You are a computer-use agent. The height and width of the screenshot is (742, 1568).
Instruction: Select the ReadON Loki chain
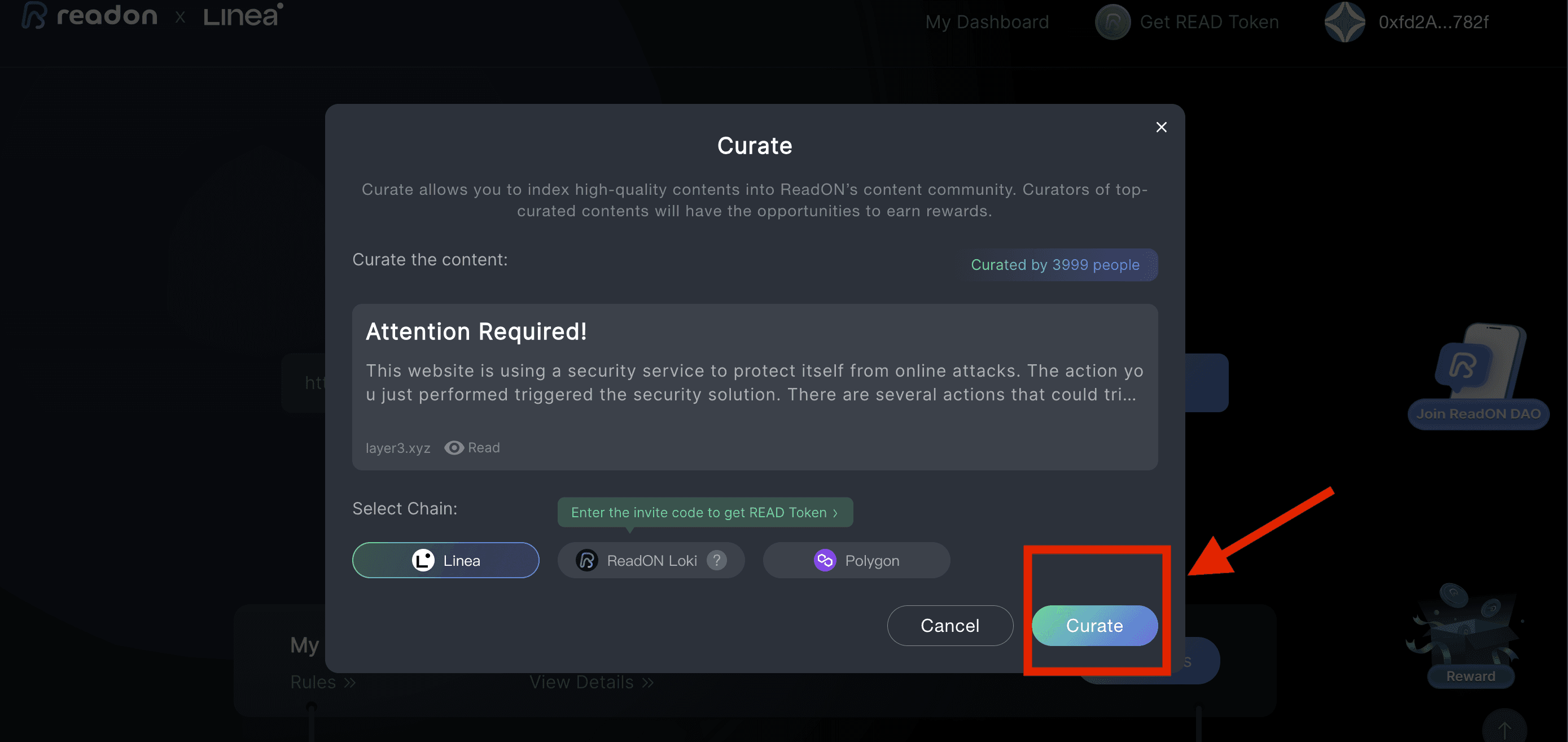point(651,560)
